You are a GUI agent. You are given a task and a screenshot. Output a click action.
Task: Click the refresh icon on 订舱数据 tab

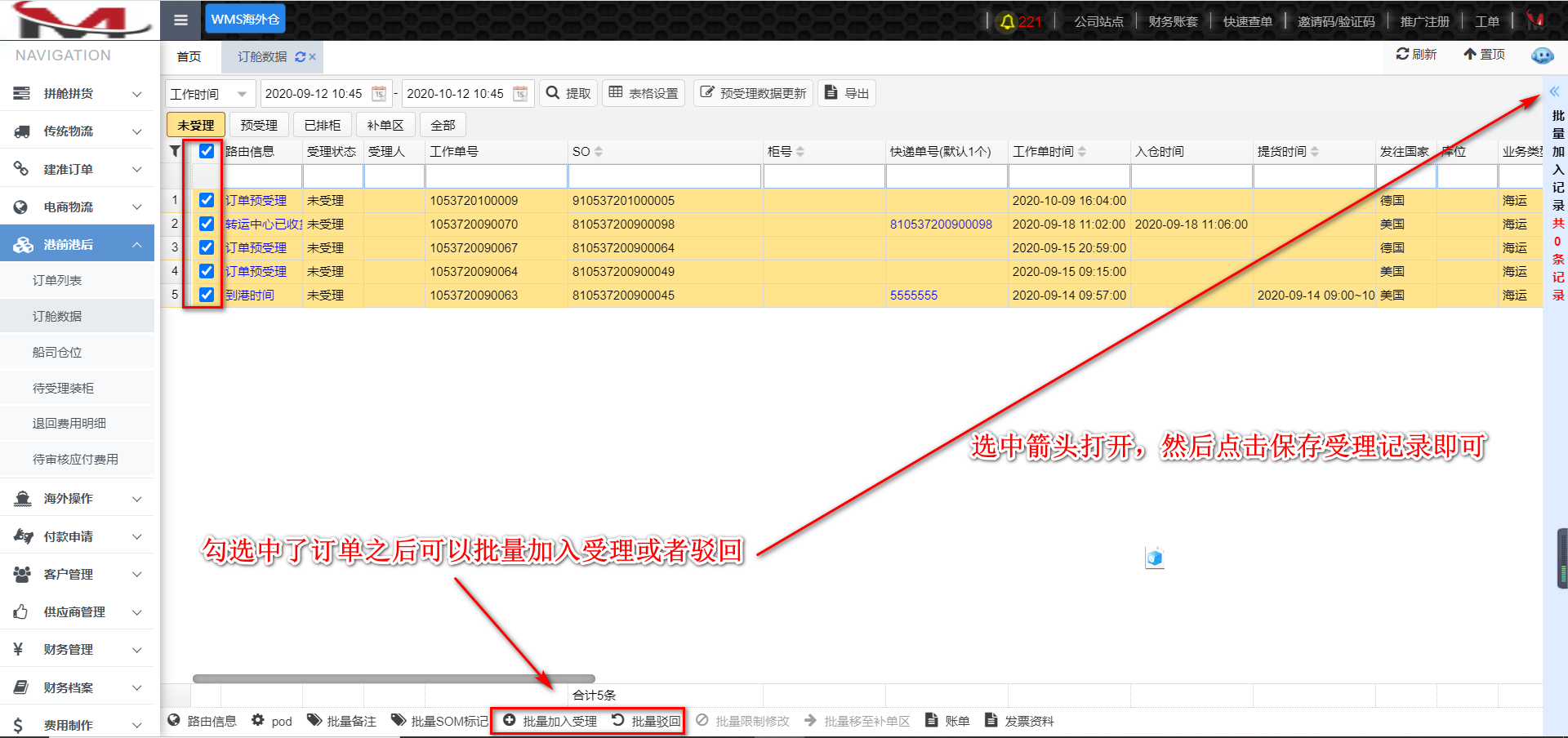pyautogui.click(x=301, y=57)
